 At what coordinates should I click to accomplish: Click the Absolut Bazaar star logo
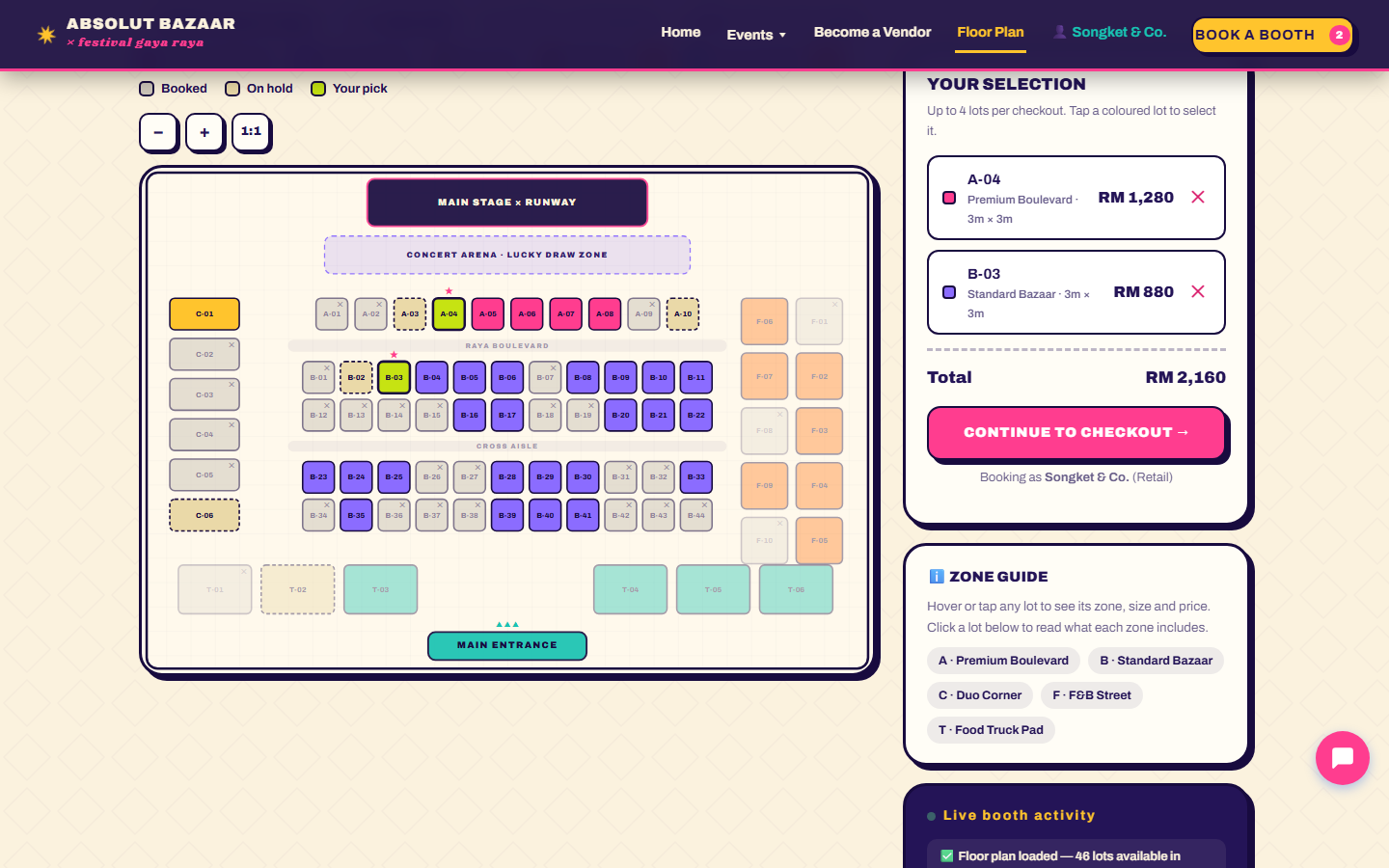click(46, 35)
